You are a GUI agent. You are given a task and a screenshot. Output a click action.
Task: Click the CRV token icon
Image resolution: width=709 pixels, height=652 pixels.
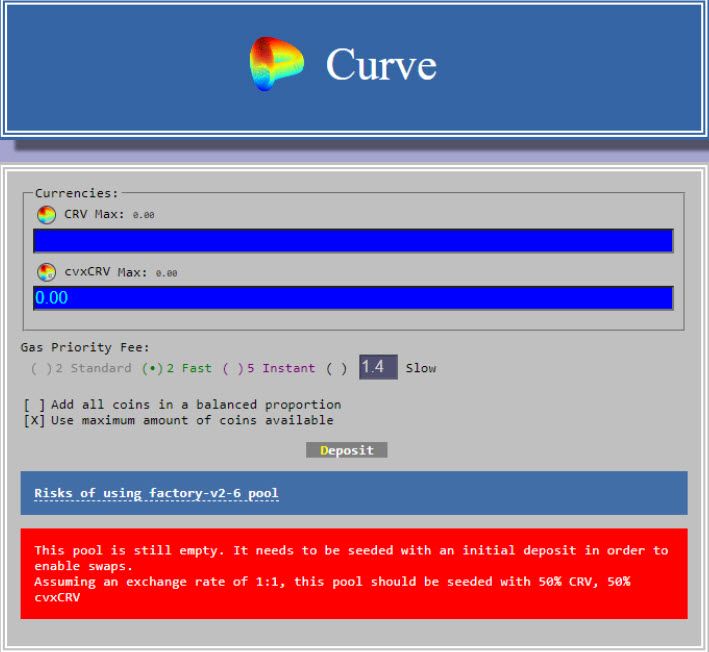pyautogui.click(x=46, y=215)
